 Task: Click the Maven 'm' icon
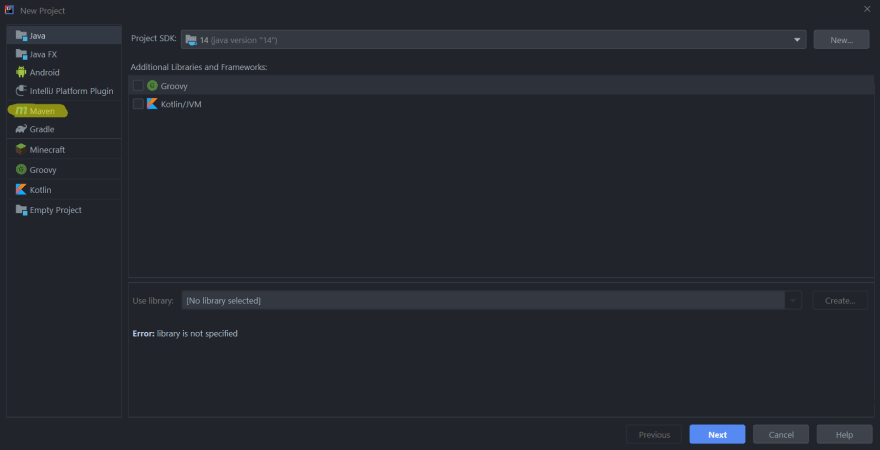pyautogui.click(x=21, y=111)
